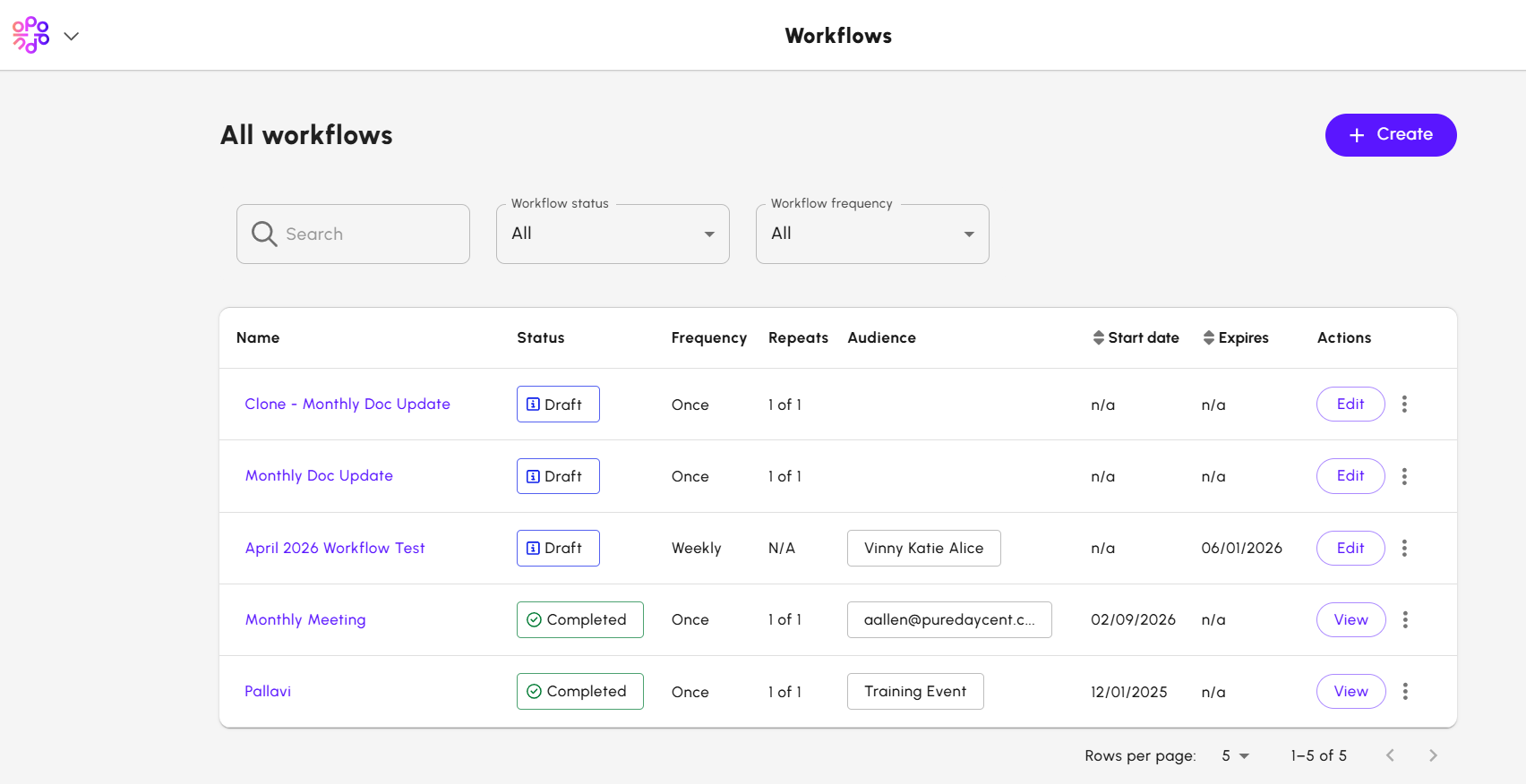Sort table by Start date
Viewport: 1526px width, 784px height.
1136,337
